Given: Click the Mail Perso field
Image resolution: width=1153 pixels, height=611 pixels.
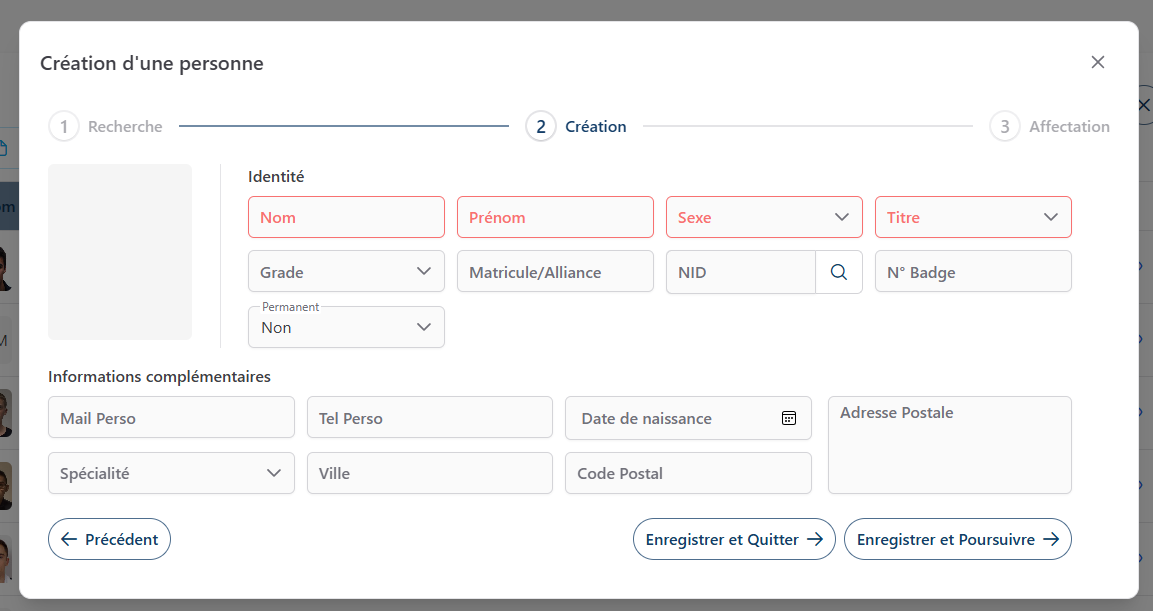Looking at the screenshot, I should (x=171, y=418).
